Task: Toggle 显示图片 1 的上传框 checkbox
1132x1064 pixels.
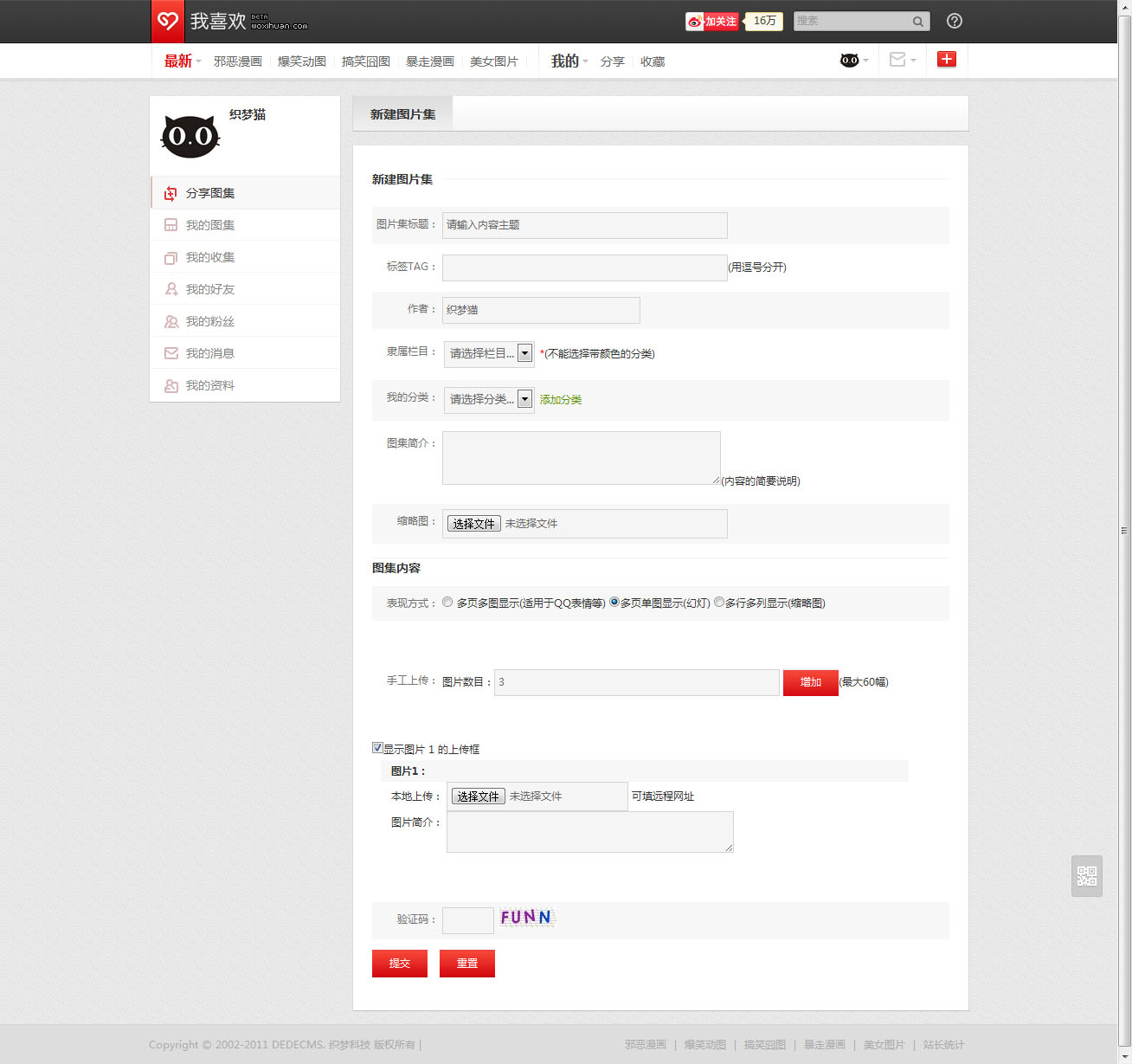Action: [377, 748]
